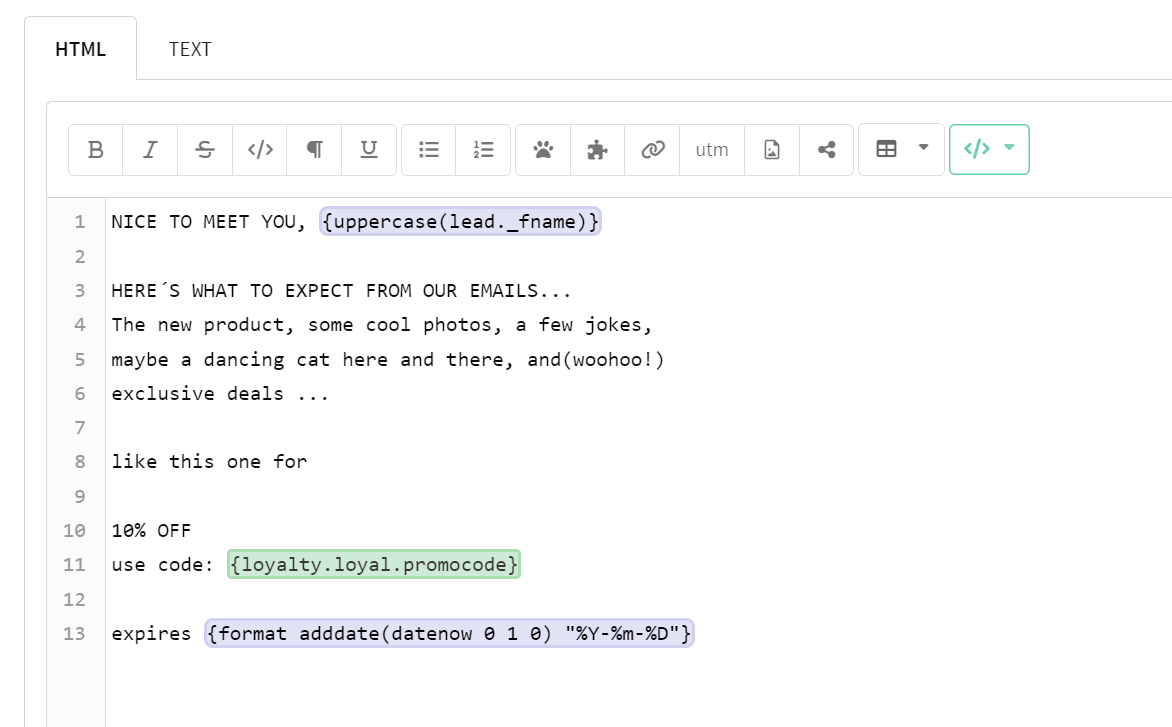The image size is (1172, 727).
Task: Open the table dropdown arrow
Action: coord(923,147)
